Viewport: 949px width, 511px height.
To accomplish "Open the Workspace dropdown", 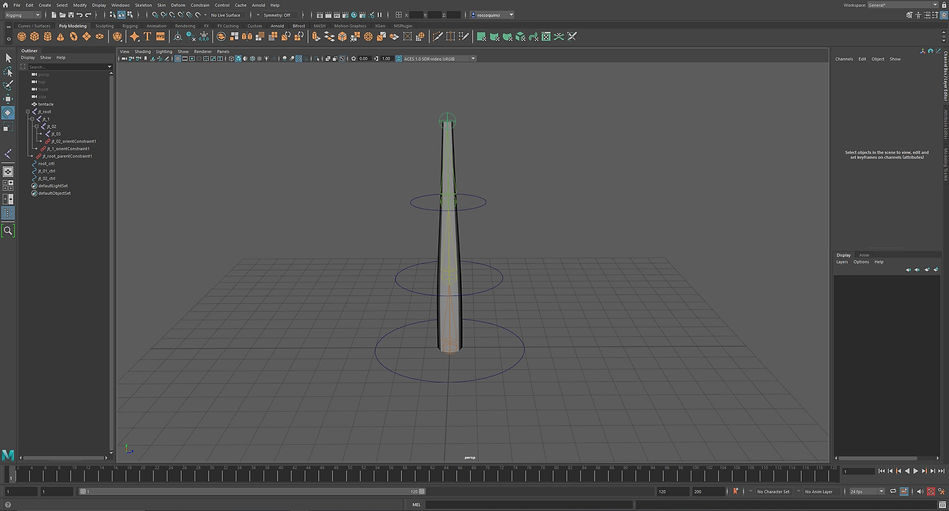I will click(x=904, y=5).
